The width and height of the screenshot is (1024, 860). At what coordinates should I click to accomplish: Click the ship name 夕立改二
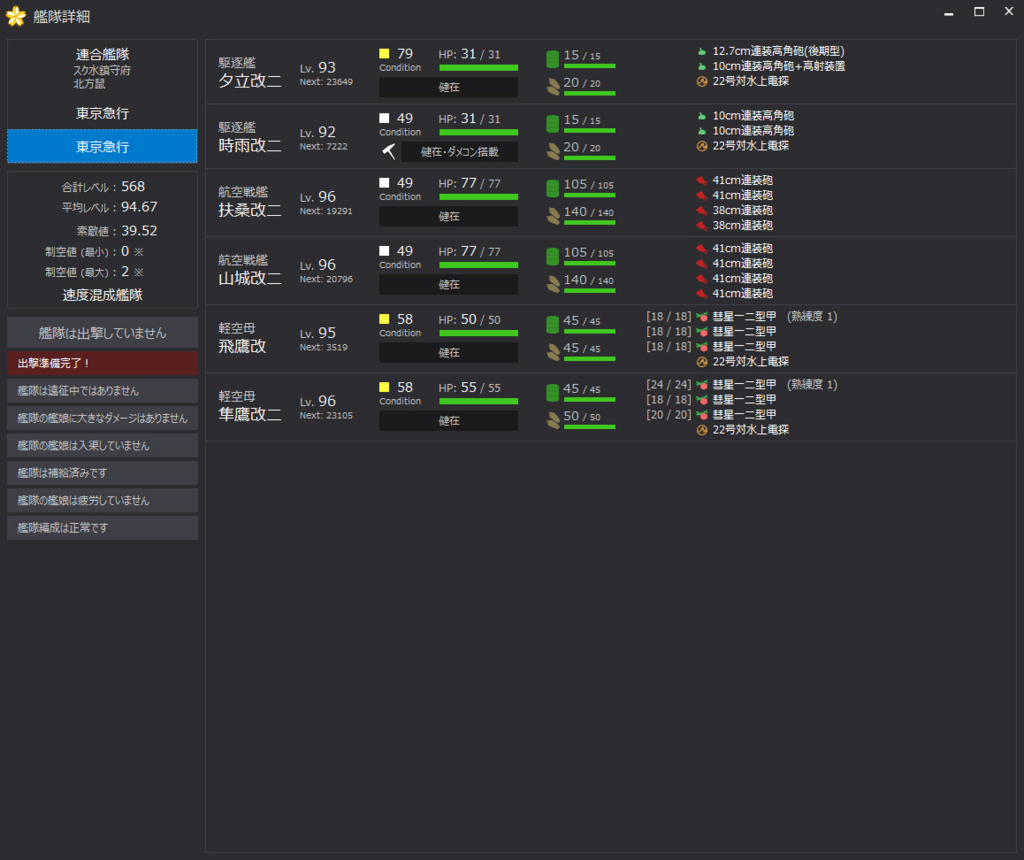coord(249,81)
